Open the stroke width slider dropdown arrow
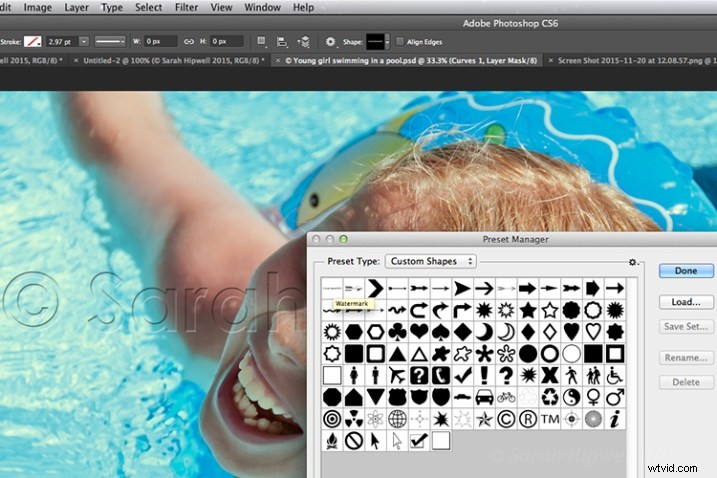 tap(84, 42)
